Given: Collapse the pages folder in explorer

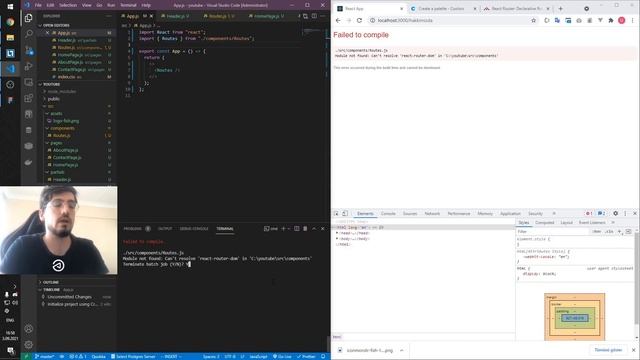Looking at the screenshot, I should [x=56, y=143].
